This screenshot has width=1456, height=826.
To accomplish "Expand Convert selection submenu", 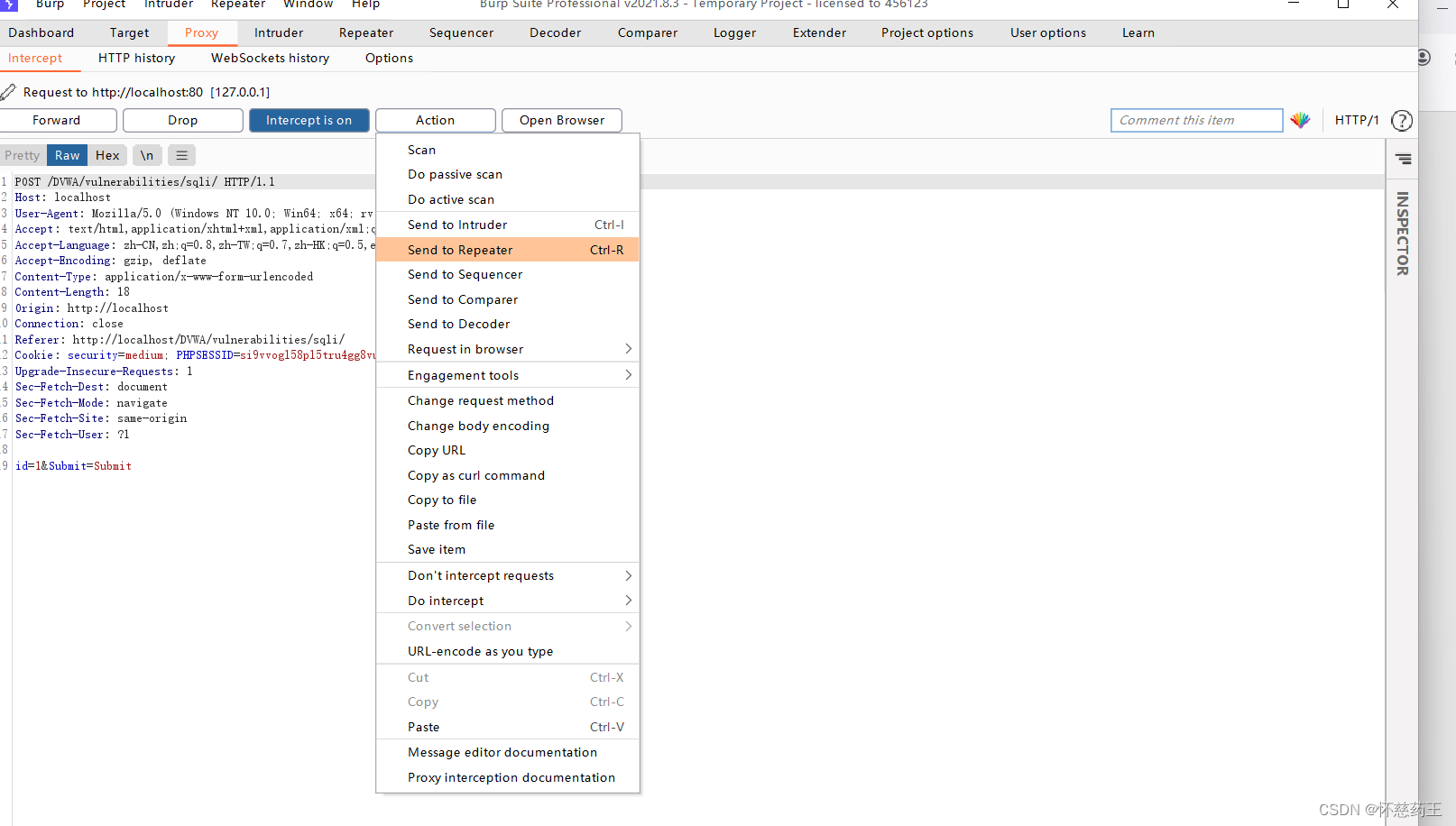I will [507, 626].
